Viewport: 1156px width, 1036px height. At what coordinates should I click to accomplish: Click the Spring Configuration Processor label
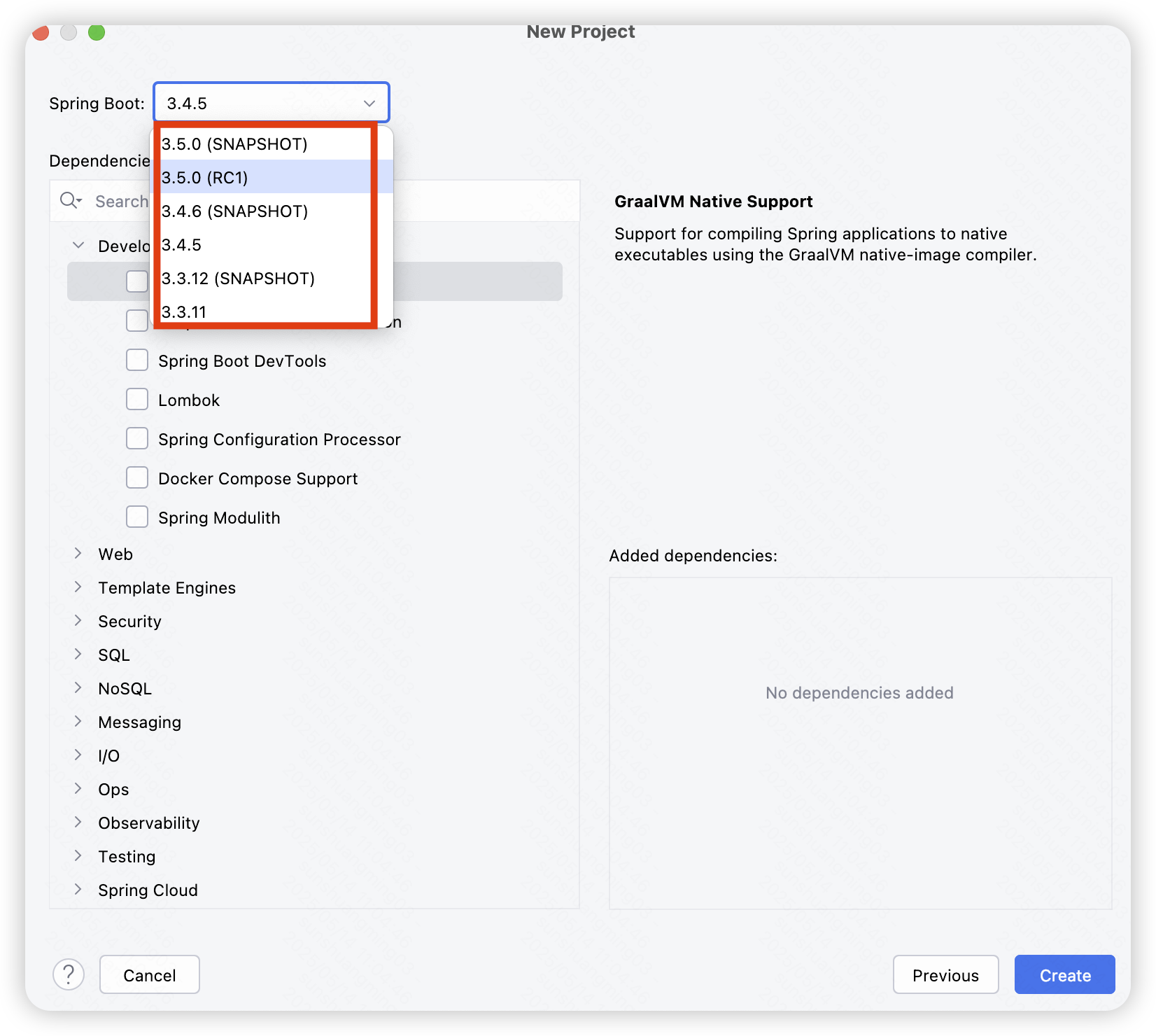click(279, 440)
